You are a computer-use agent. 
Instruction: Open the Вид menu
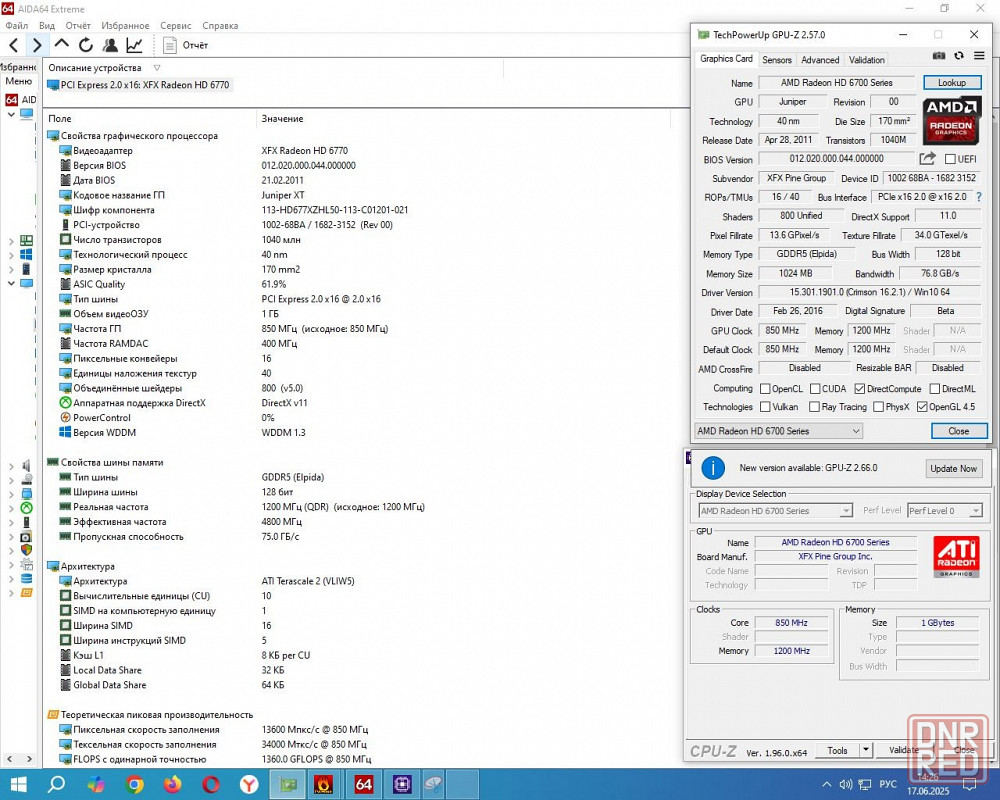47,26
